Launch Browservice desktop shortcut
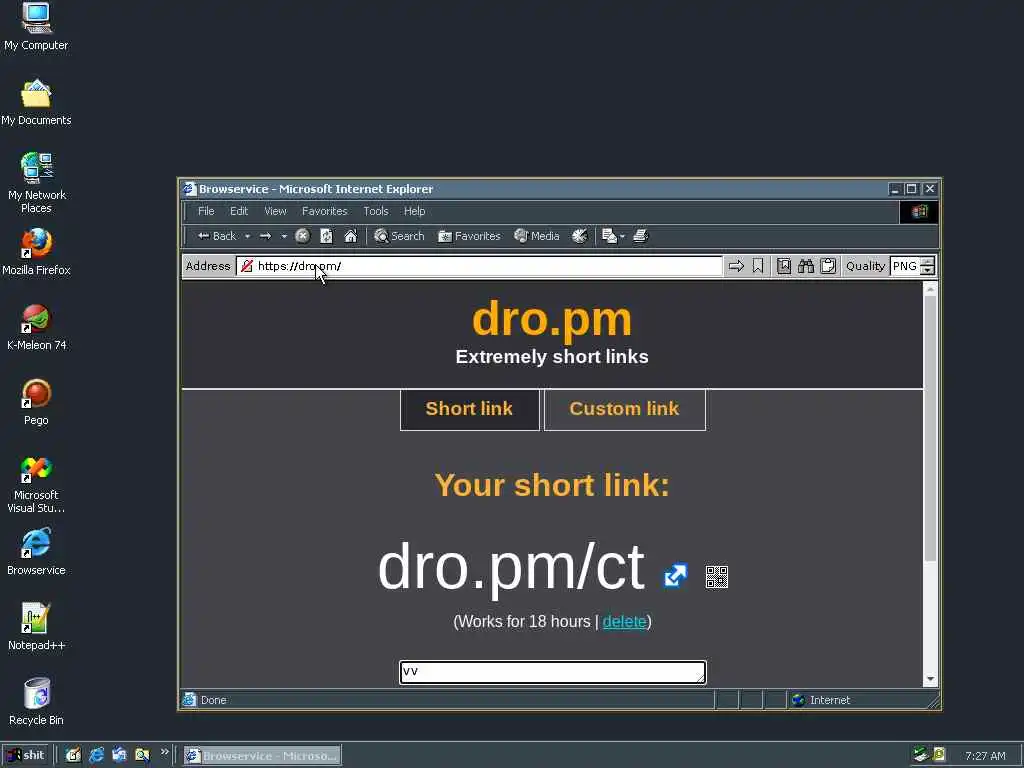The height and width of the screenshot is (768, 1024). pyautogui.click(x=36, y=552)
